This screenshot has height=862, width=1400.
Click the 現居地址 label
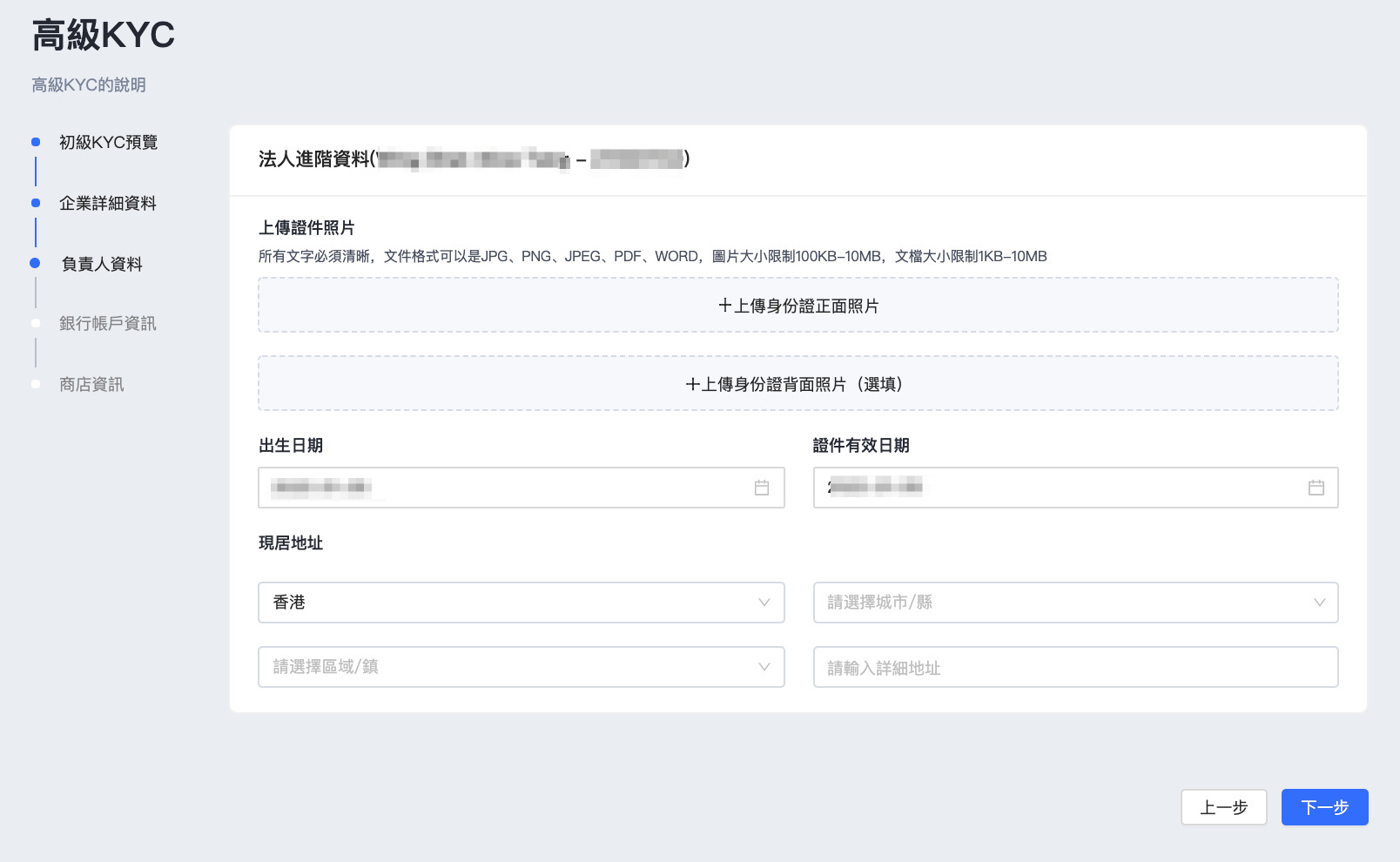click(x=291, y=542)
